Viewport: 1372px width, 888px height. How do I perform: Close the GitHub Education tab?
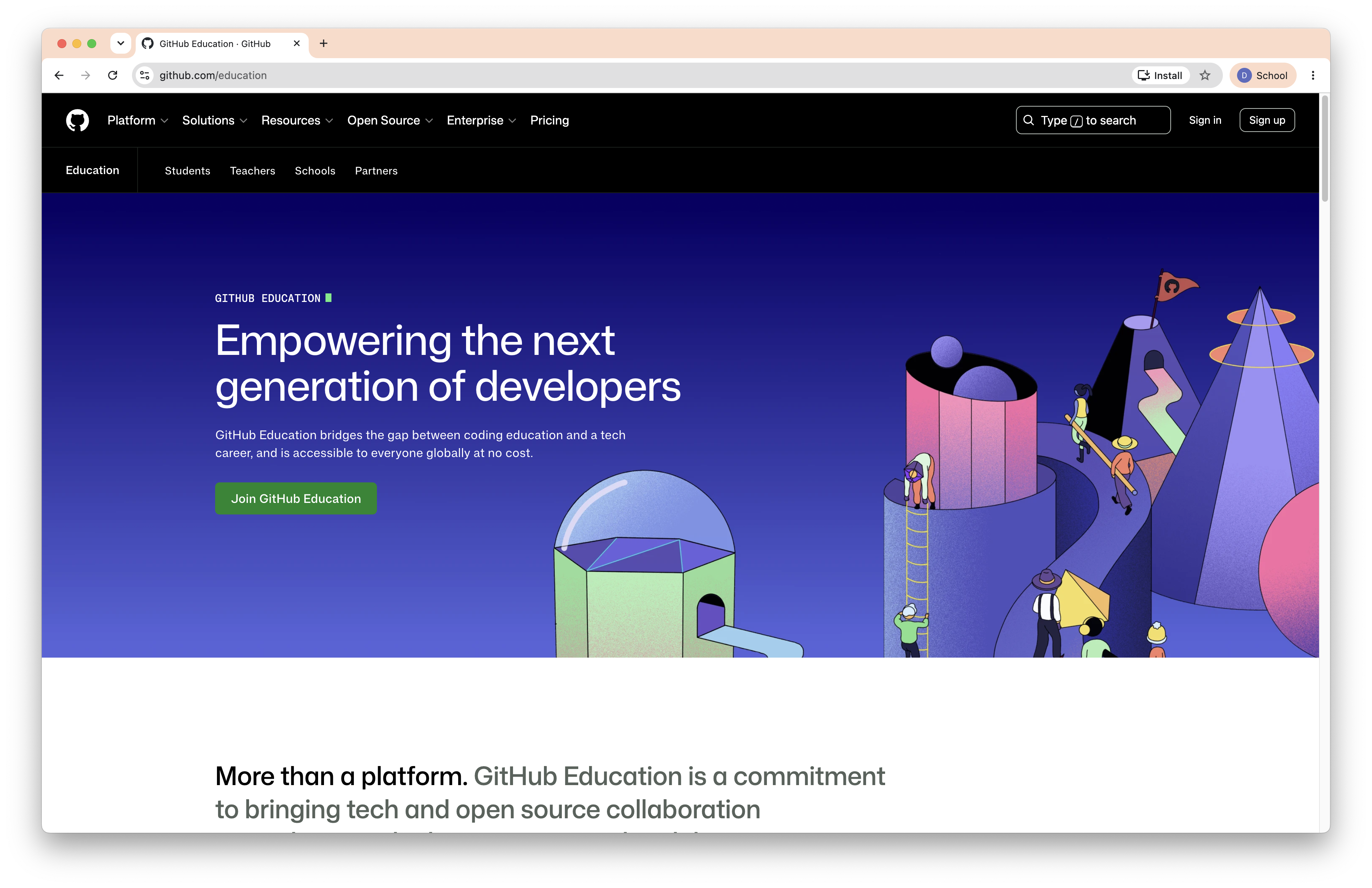297,43
